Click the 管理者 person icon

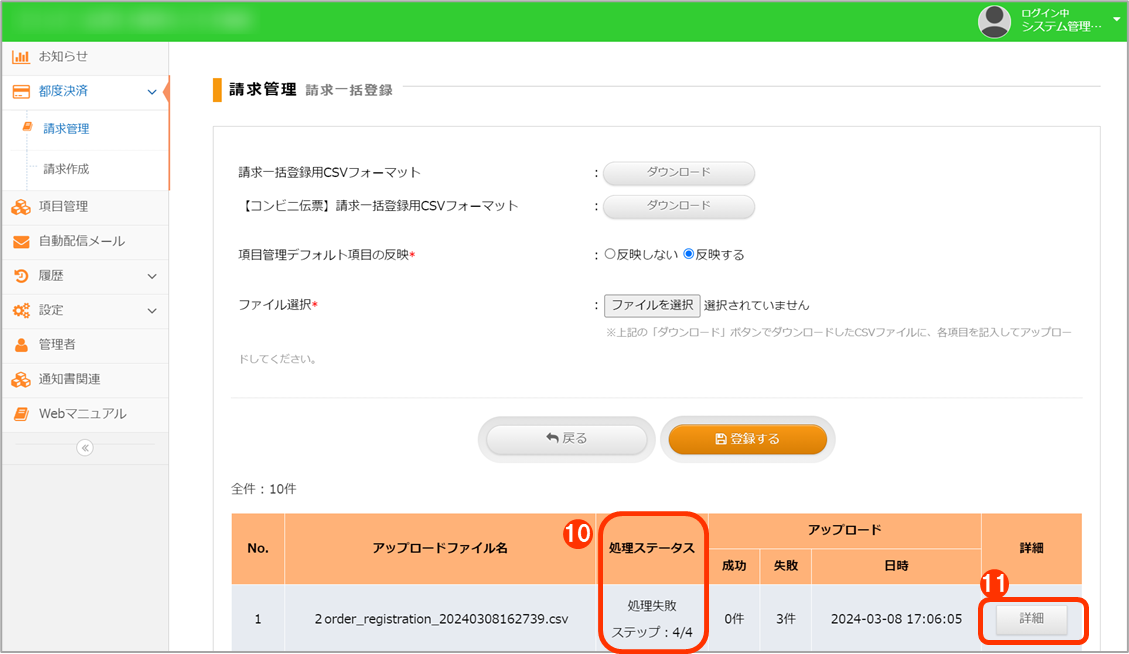point(20,345)
